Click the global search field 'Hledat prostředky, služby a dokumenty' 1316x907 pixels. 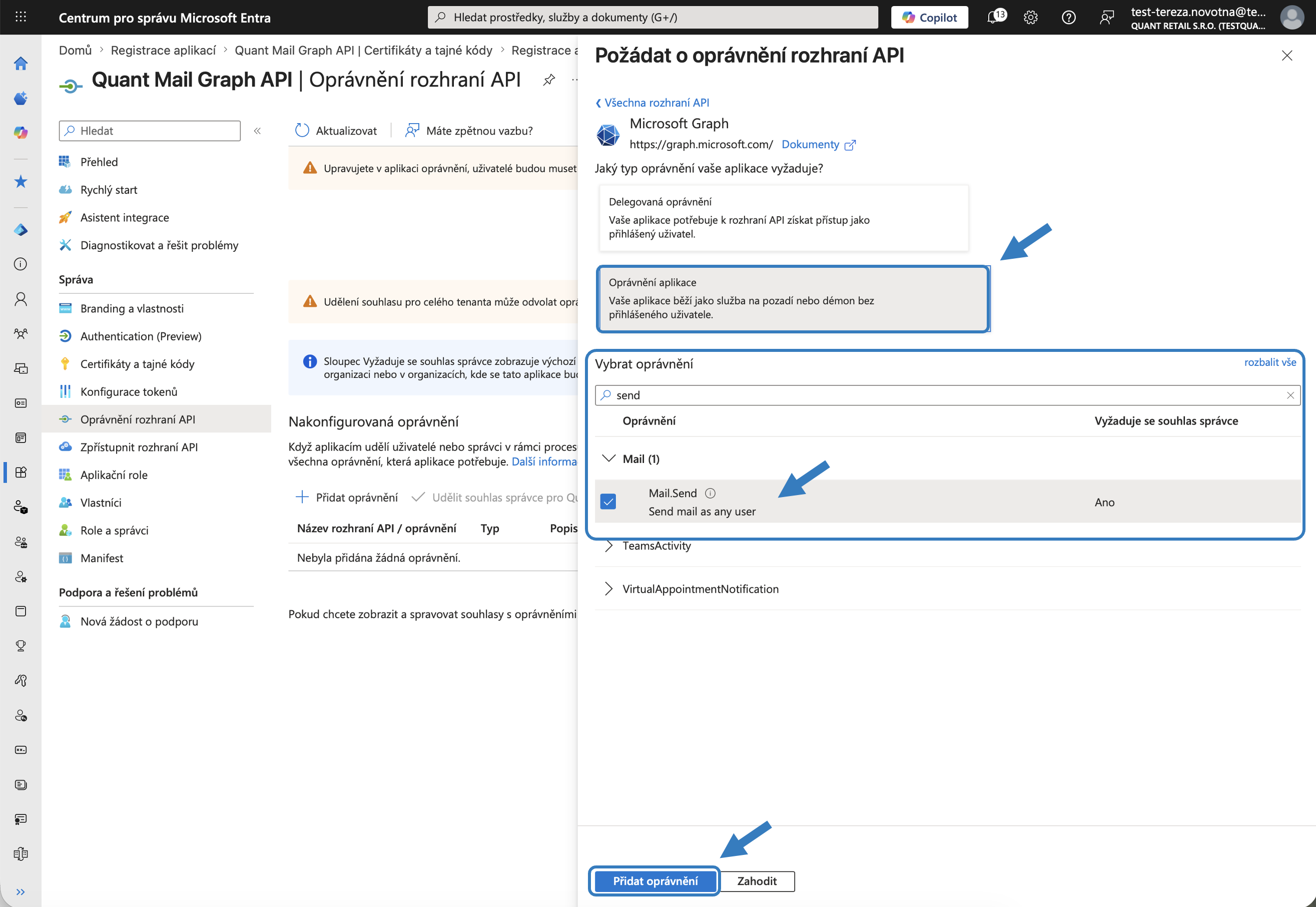(652, 17)
